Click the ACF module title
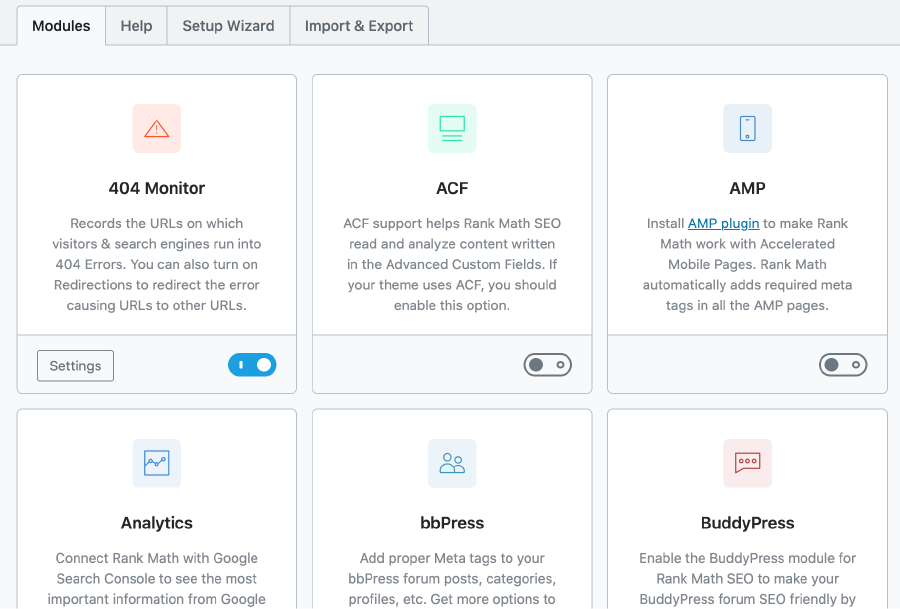This screenshot has height=609, width=900. coord(452,188)
